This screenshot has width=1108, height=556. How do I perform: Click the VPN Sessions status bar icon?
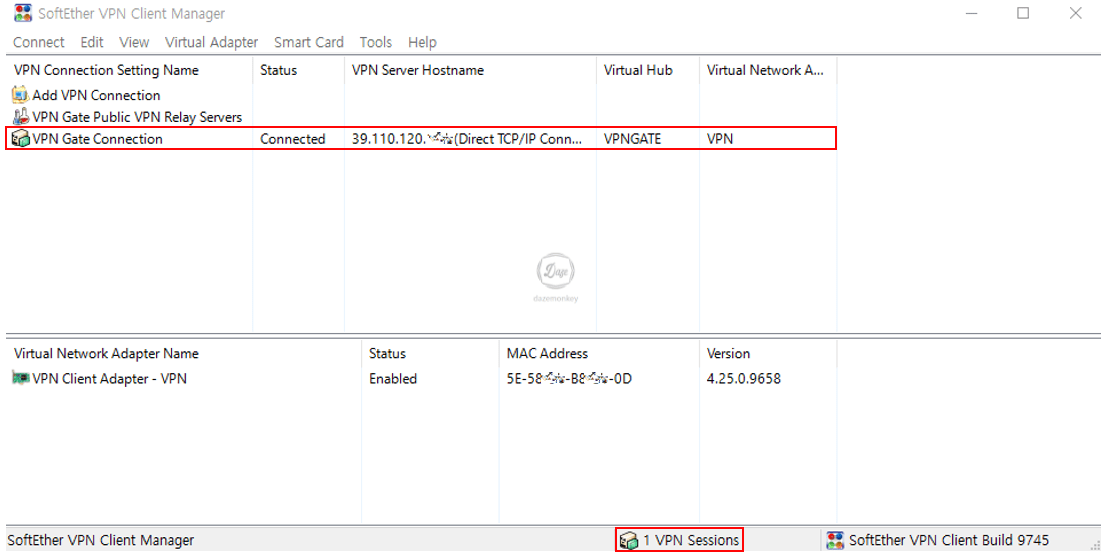click(x=628, y=540)
